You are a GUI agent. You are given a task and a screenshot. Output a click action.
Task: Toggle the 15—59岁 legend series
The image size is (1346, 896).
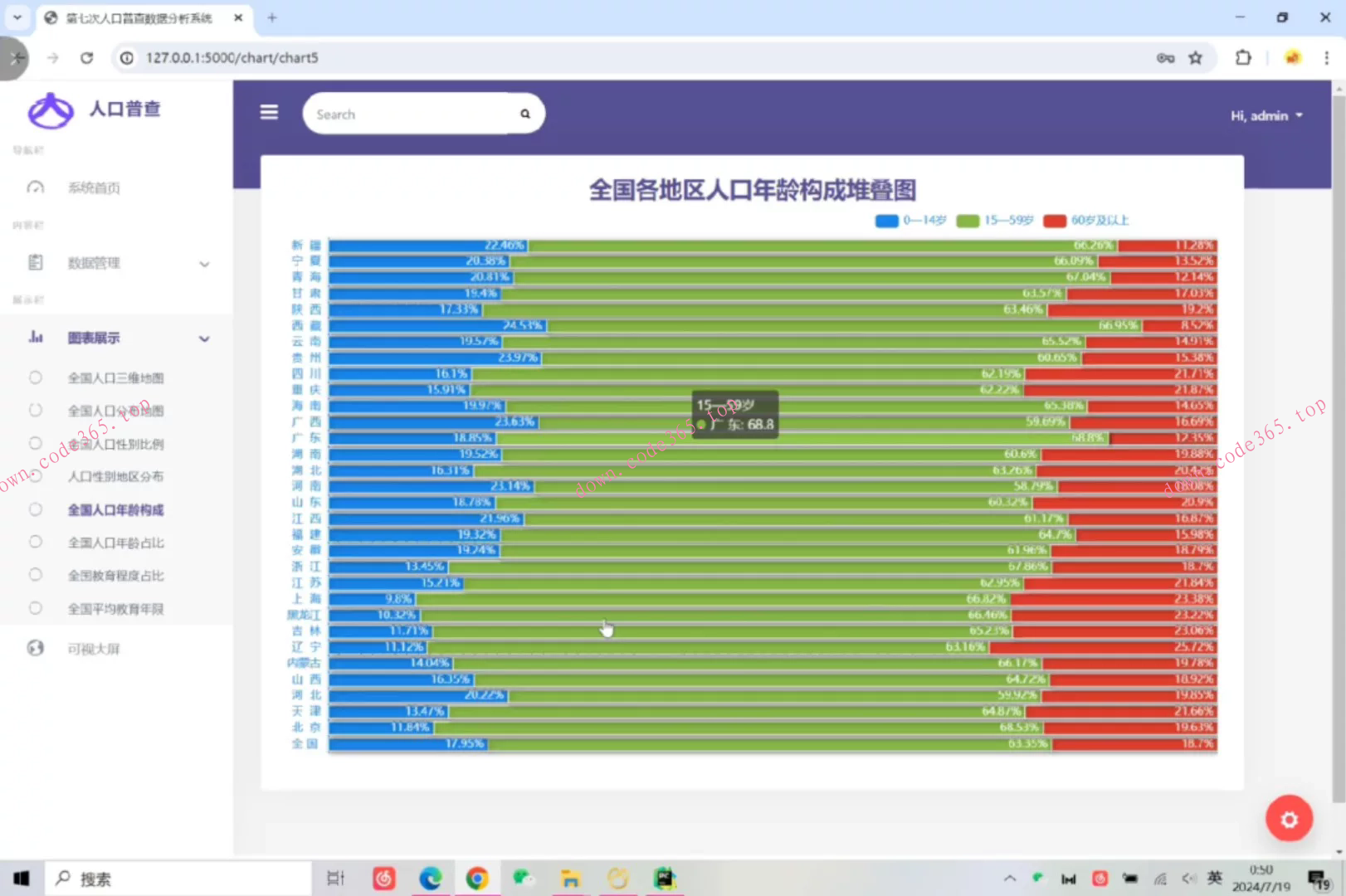994,221
